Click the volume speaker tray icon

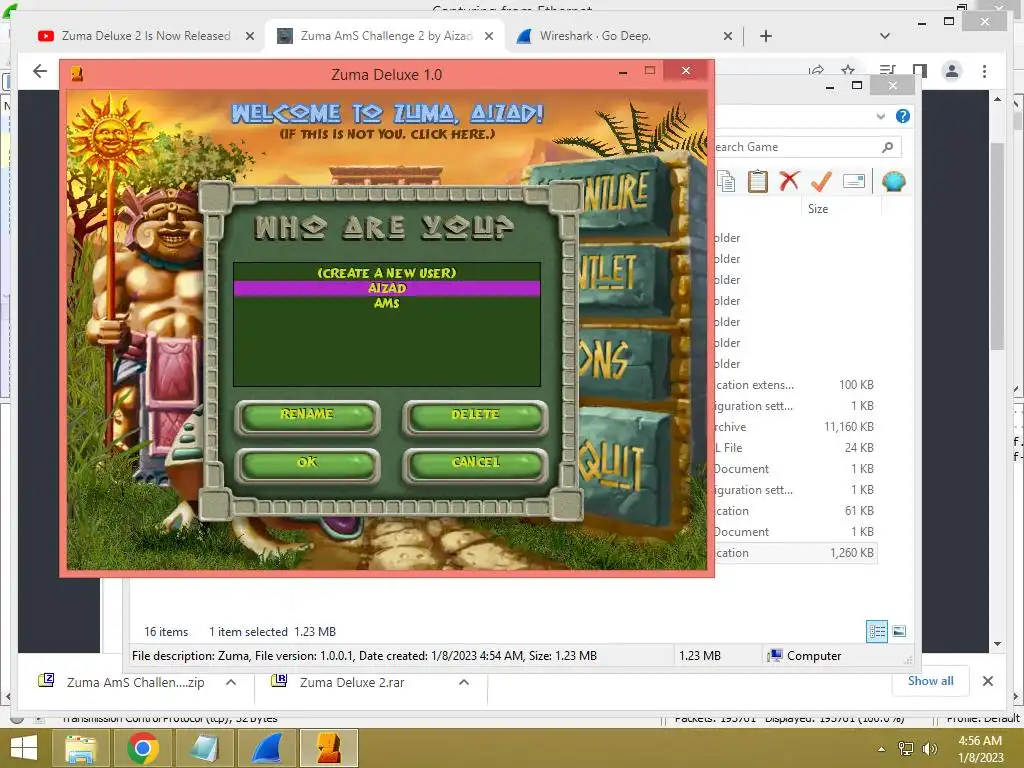pyautogui.click(x=929, y=749)
